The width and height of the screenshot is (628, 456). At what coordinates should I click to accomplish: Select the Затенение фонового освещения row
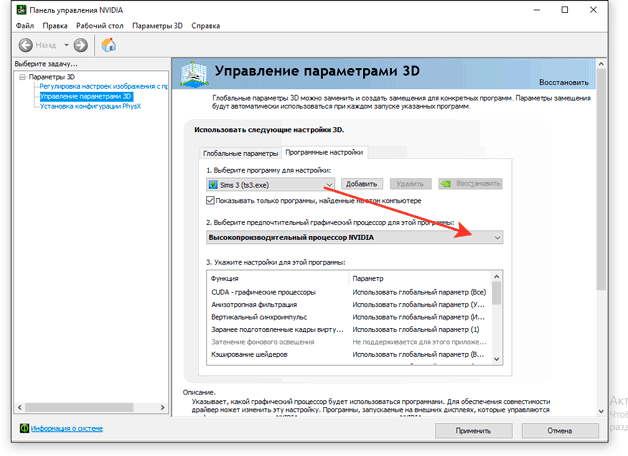coord(348,342)
